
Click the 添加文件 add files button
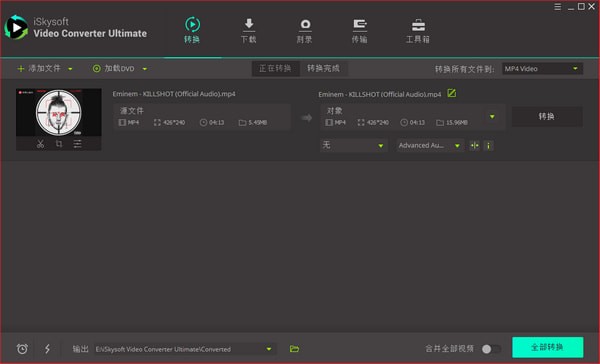(x=39, y=69)
